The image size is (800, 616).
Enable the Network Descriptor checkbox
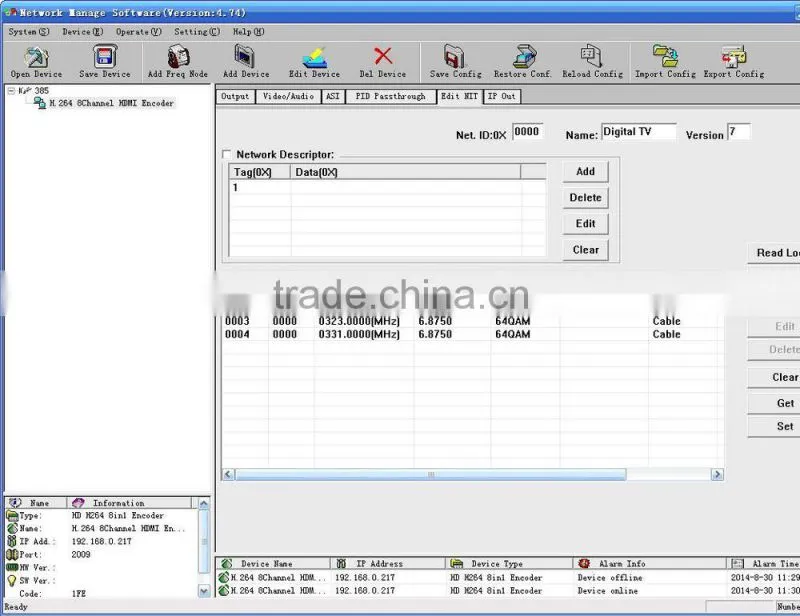click(227, 154)
